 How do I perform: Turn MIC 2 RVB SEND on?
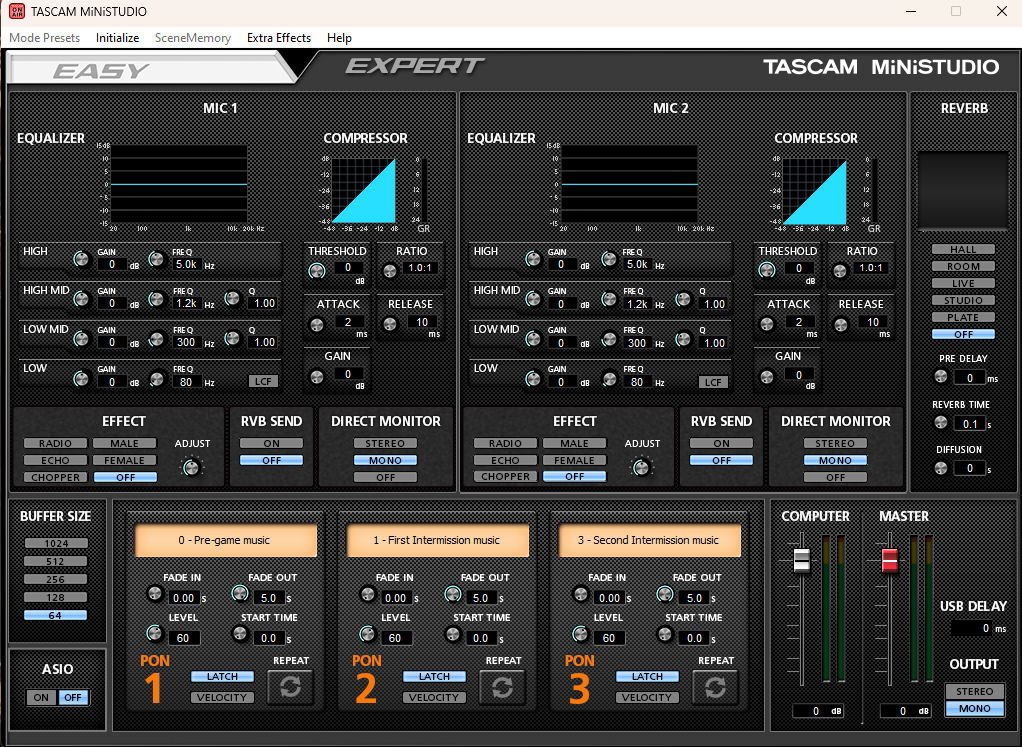point(722,443)
